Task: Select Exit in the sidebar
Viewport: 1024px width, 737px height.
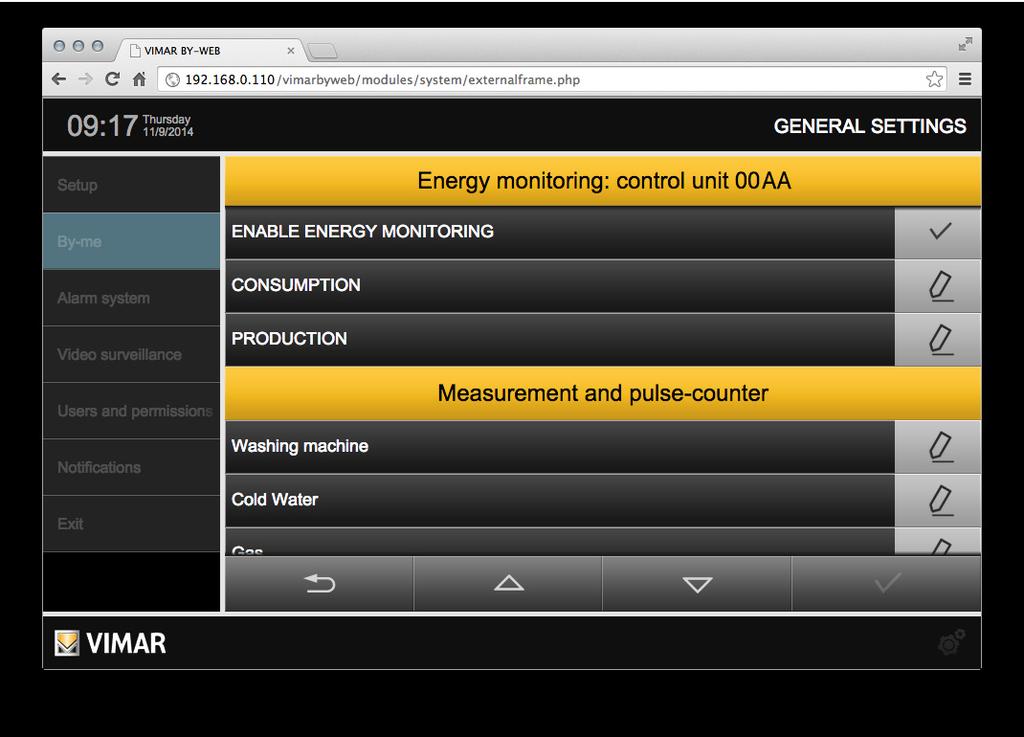Action: [x=131, y=524]
